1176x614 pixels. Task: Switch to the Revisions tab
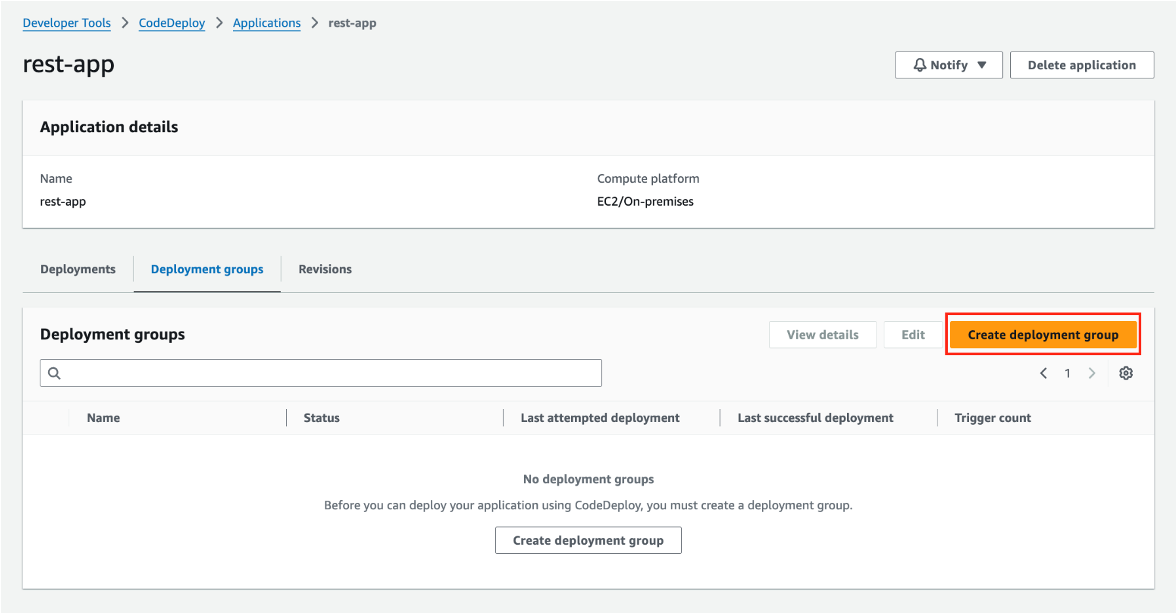point(325,269)
